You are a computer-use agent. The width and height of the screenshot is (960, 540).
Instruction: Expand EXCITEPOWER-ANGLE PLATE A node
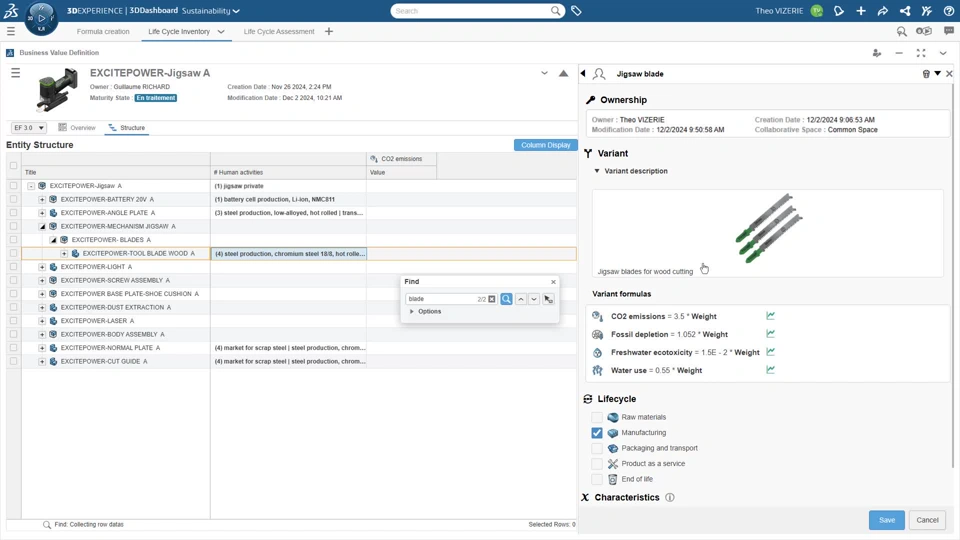click(x=42, y=213)
